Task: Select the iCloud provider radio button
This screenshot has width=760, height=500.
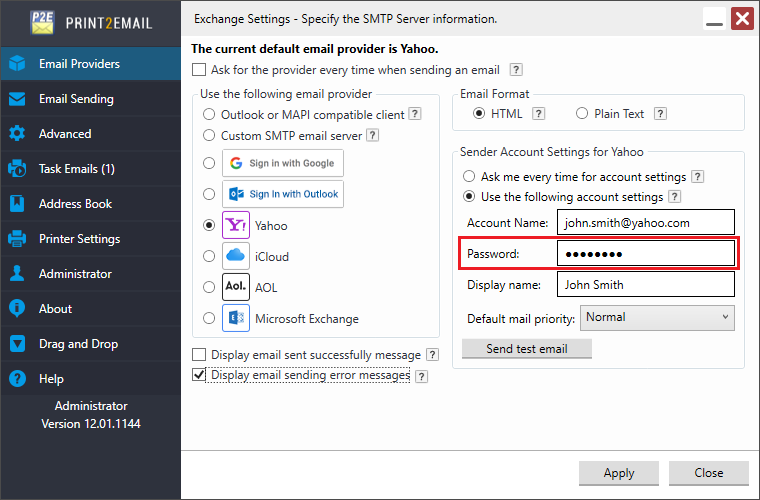Action: (x=209, y=256)
